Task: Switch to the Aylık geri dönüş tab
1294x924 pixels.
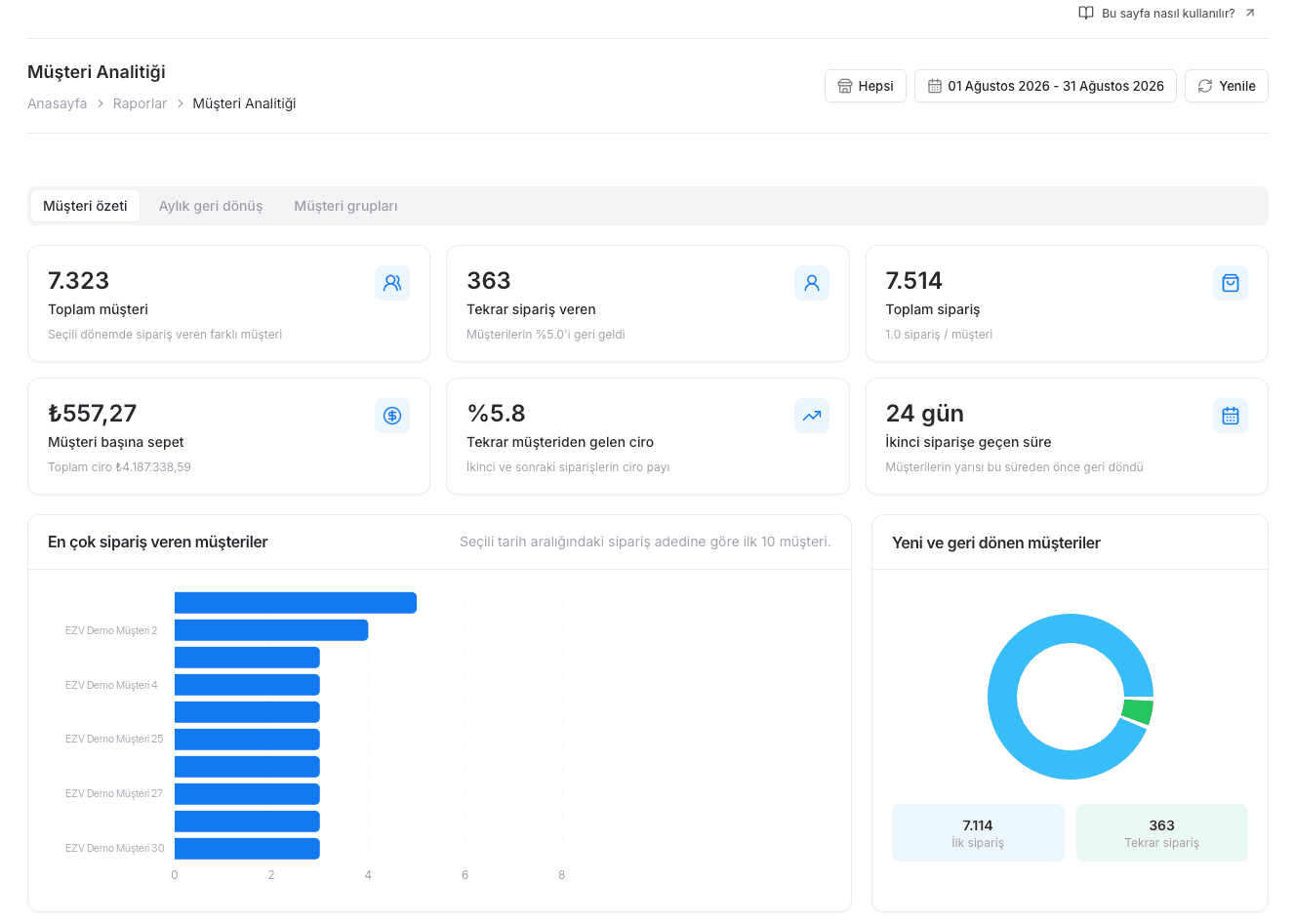Action: (x=211, y=206)
